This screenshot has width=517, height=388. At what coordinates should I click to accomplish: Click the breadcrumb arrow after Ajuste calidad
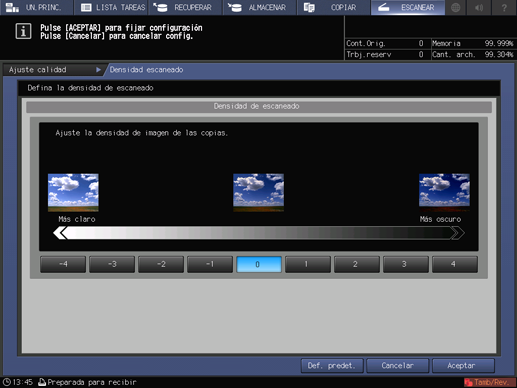(x=98, y=70)
